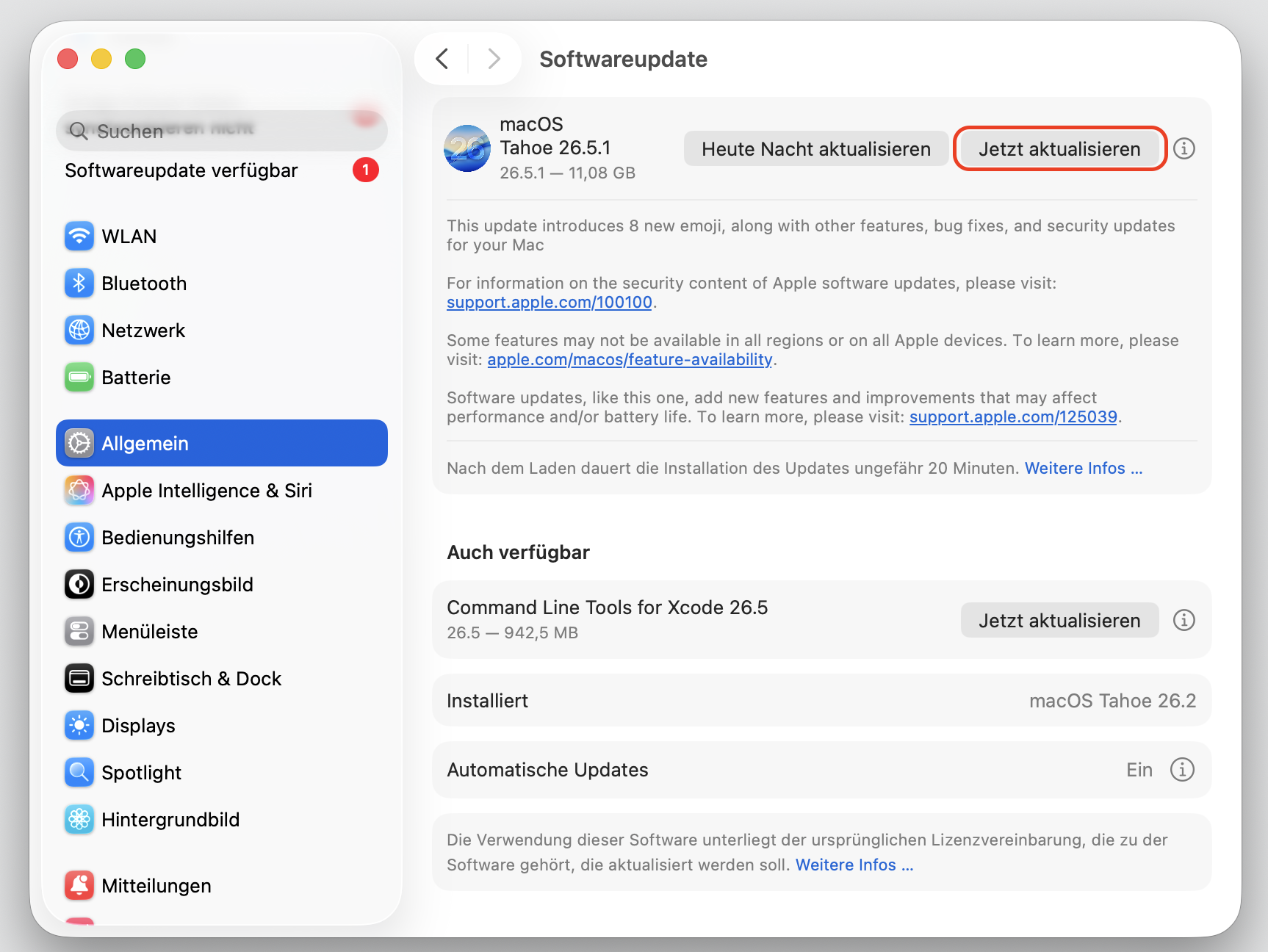Open the support.apple.com/125039 link
The width and height of the screenshot is (1268, 952).
pos(1013,416)
